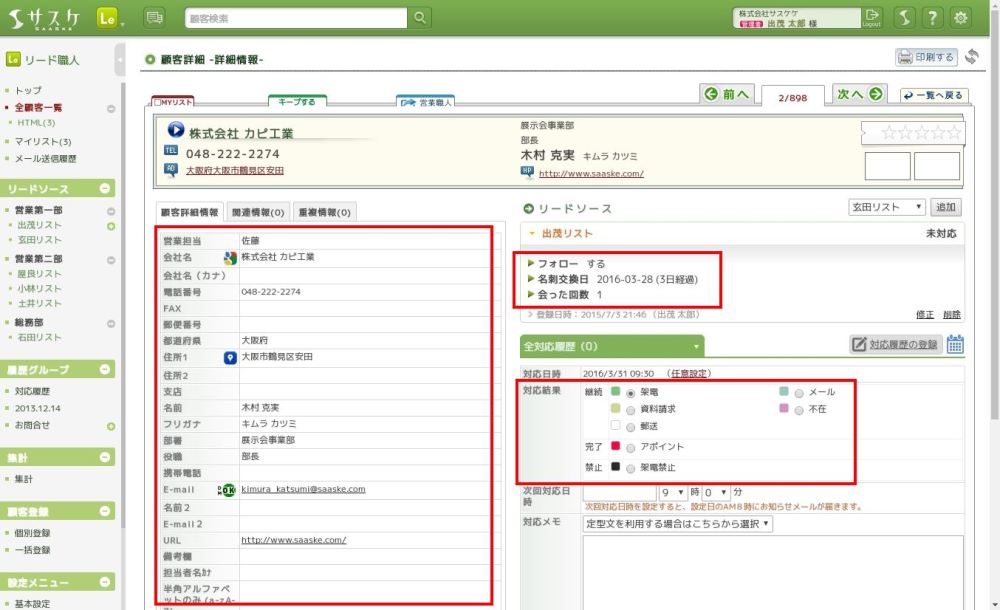Open the 玄田リスト lead source dropdown

click(886, 207)
